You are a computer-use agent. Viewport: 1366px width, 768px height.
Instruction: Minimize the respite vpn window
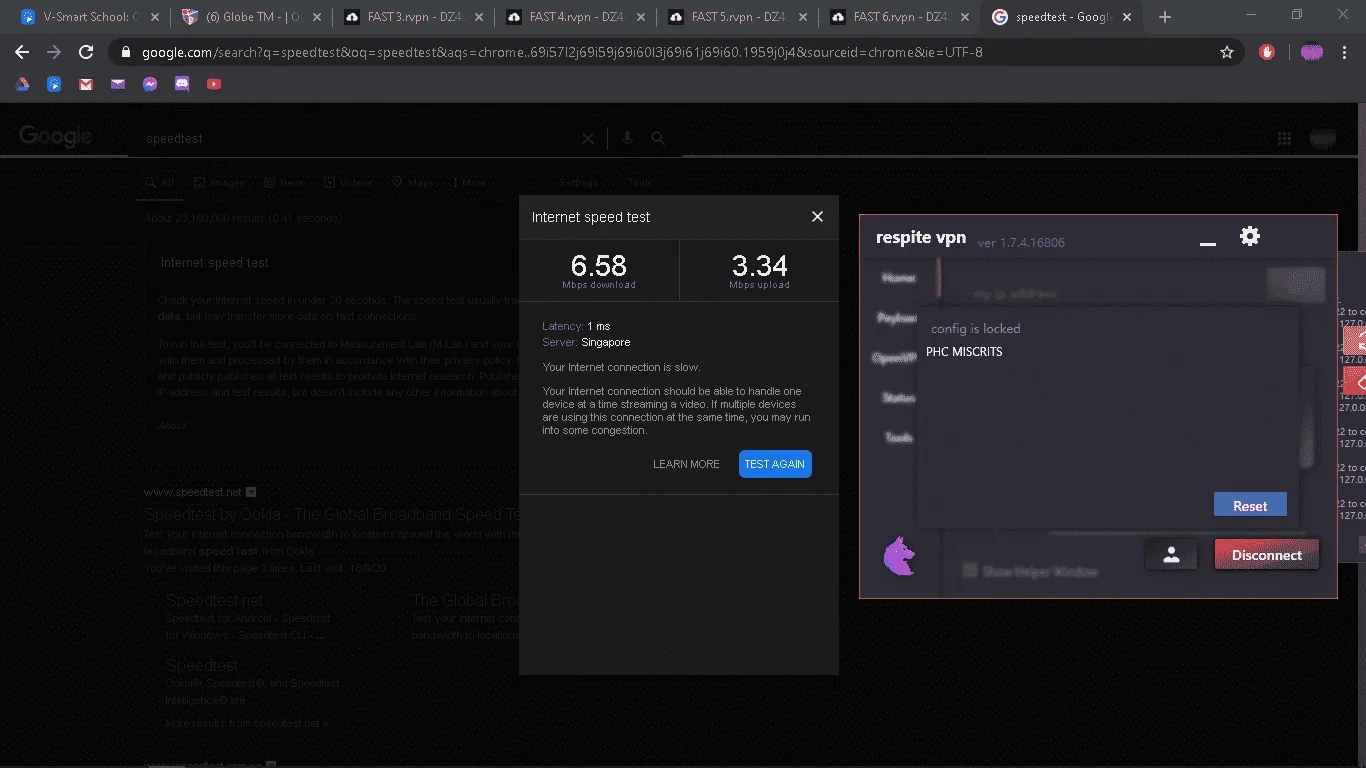pyautogui.click(x=1208, y=243)
